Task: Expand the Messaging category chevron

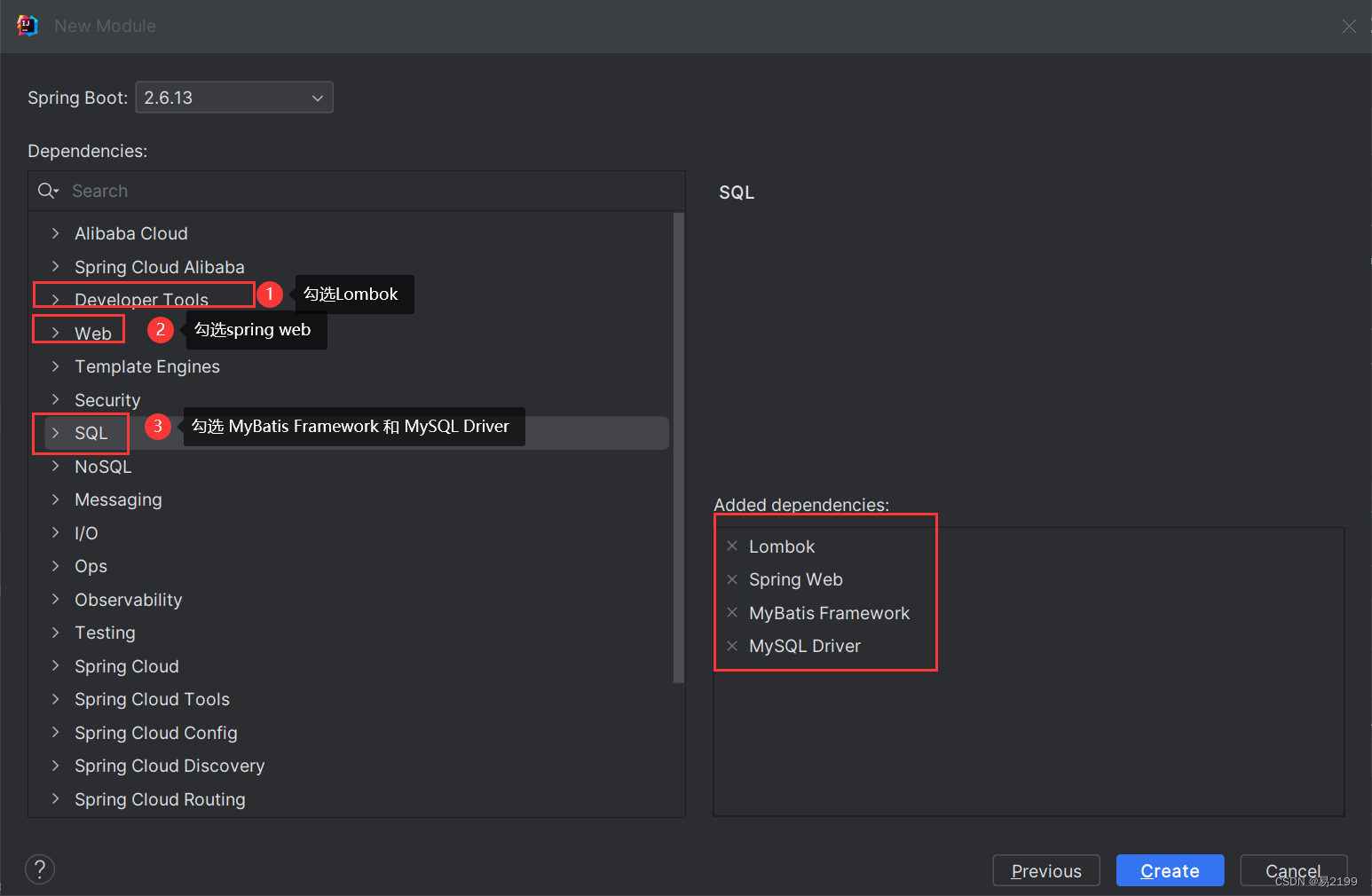Action: coord(55,499)
